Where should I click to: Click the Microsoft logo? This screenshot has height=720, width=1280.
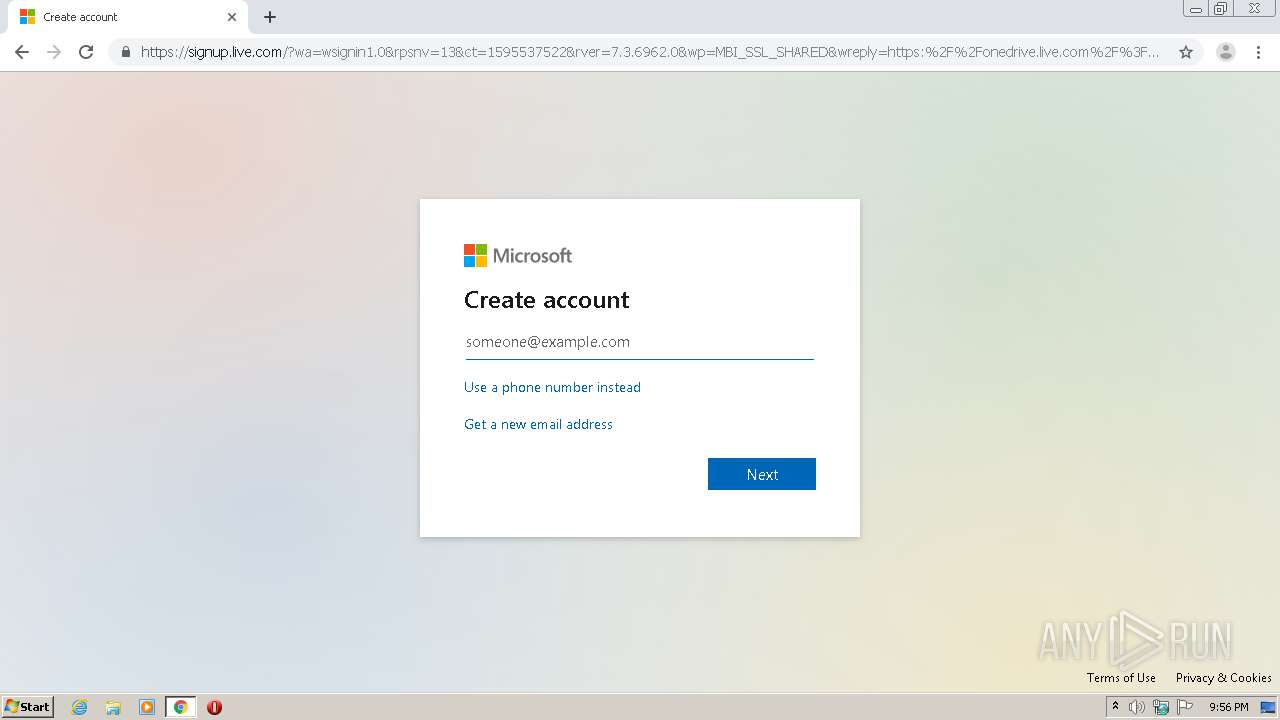[518, 256]
